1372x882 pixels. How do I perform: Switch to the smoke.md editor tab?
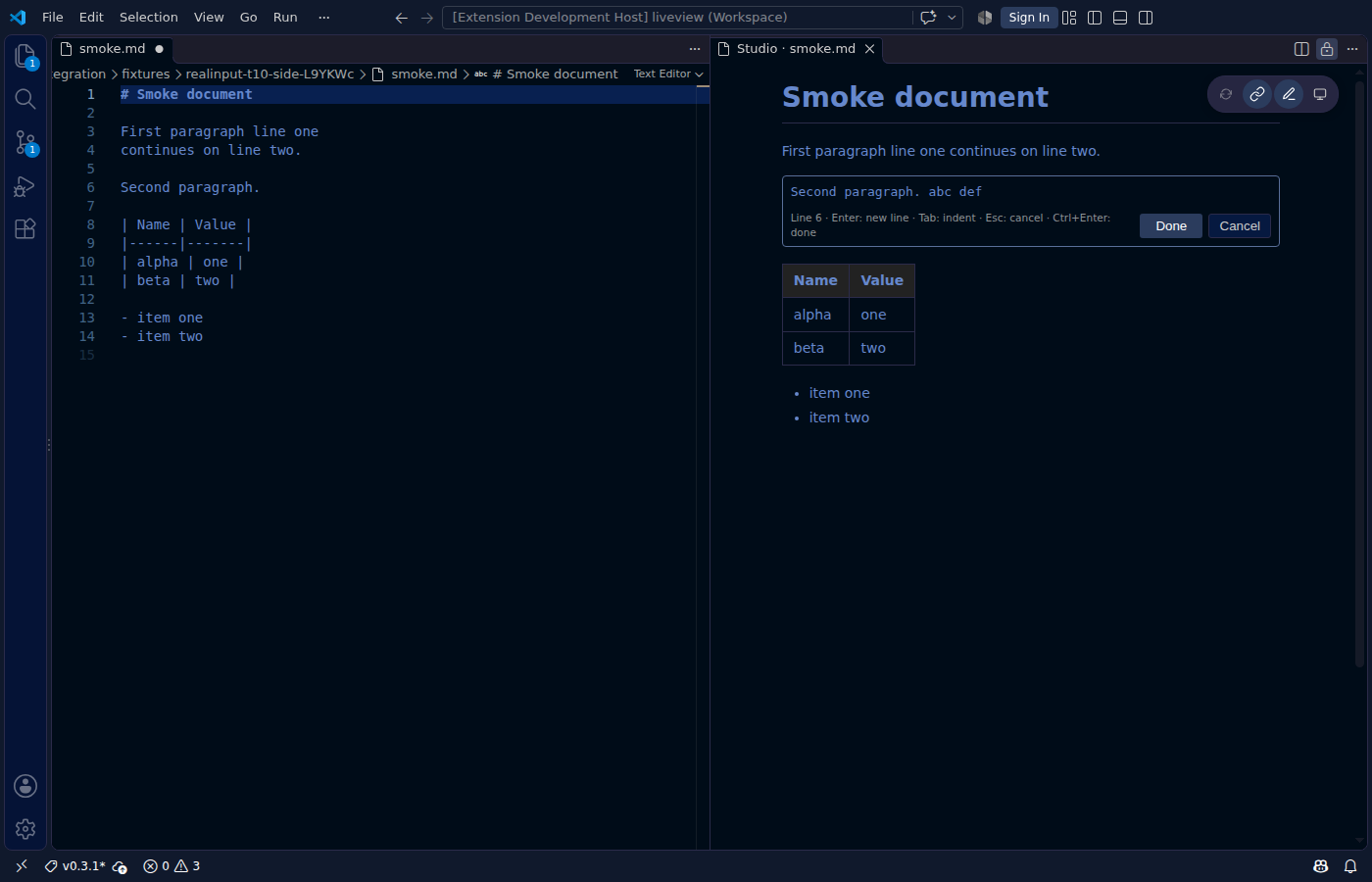coord(113,49)
